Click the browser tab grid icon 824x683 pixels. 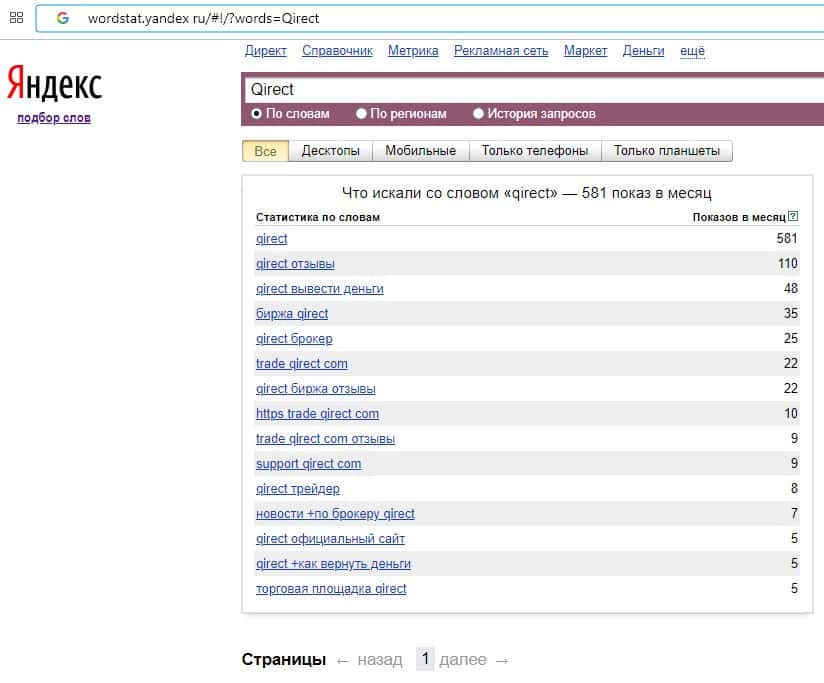(x=16, y=18)
